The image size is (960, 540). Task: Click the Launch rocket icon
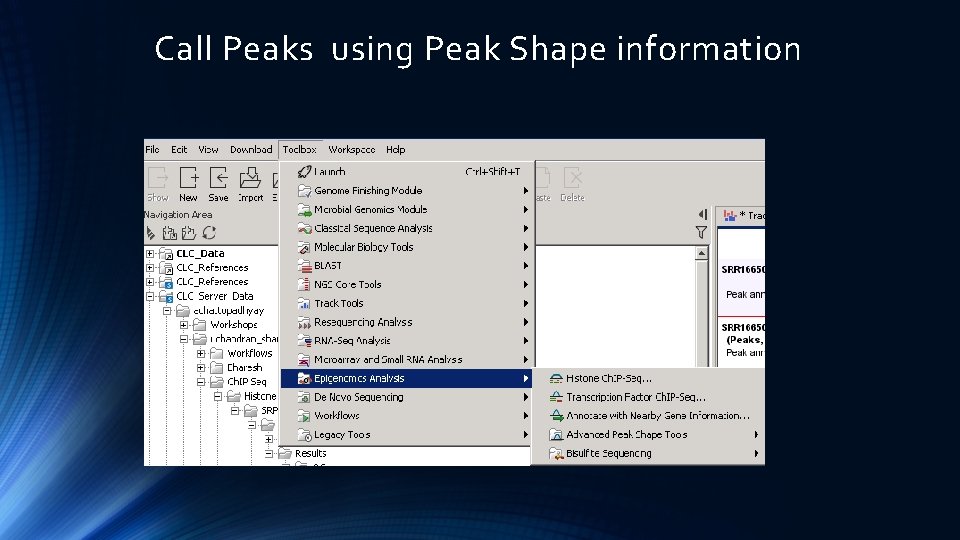pos(304,172)
